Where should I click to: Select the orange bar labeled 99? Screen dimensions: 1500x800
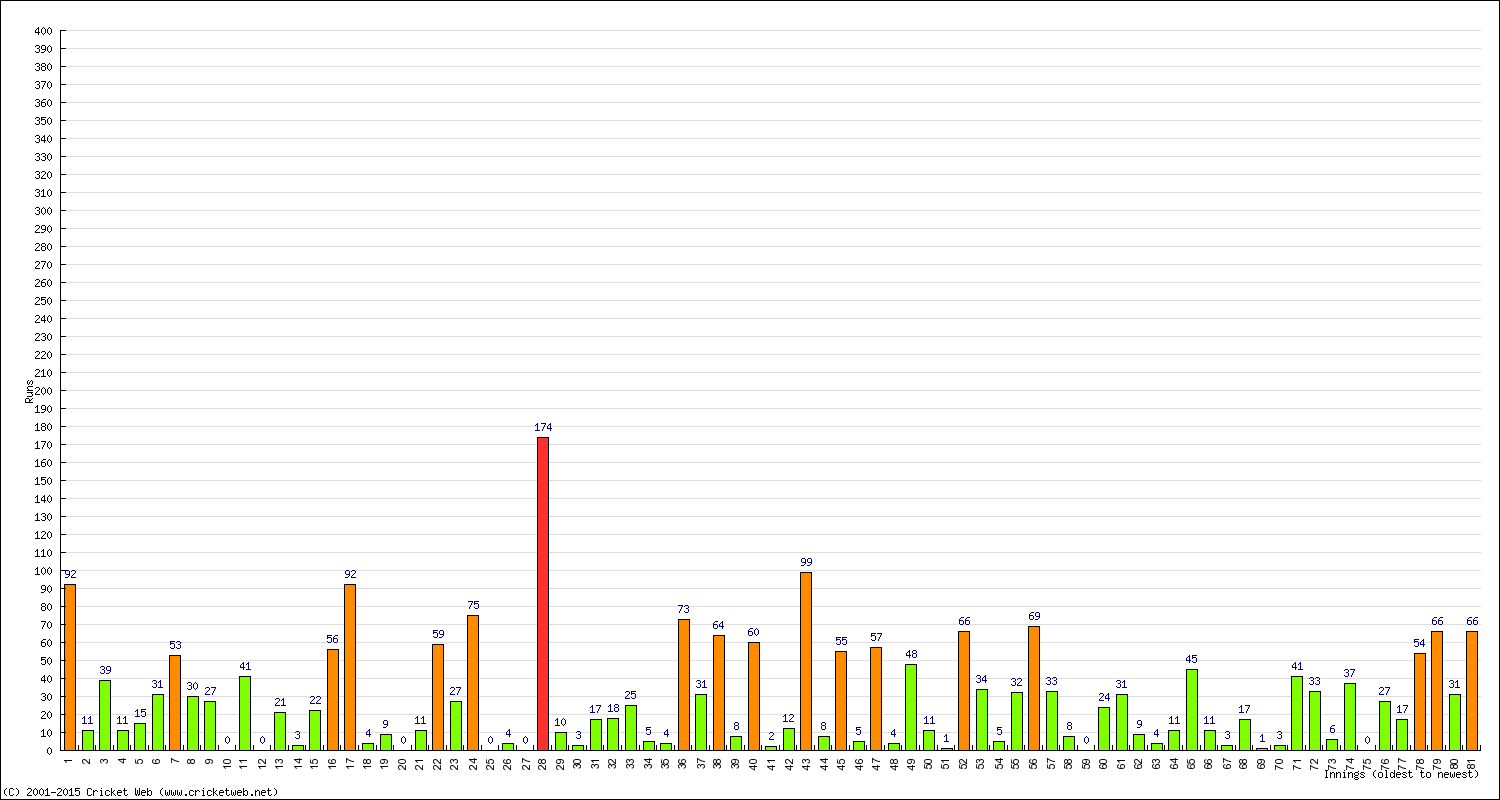[x=806, y=661]
